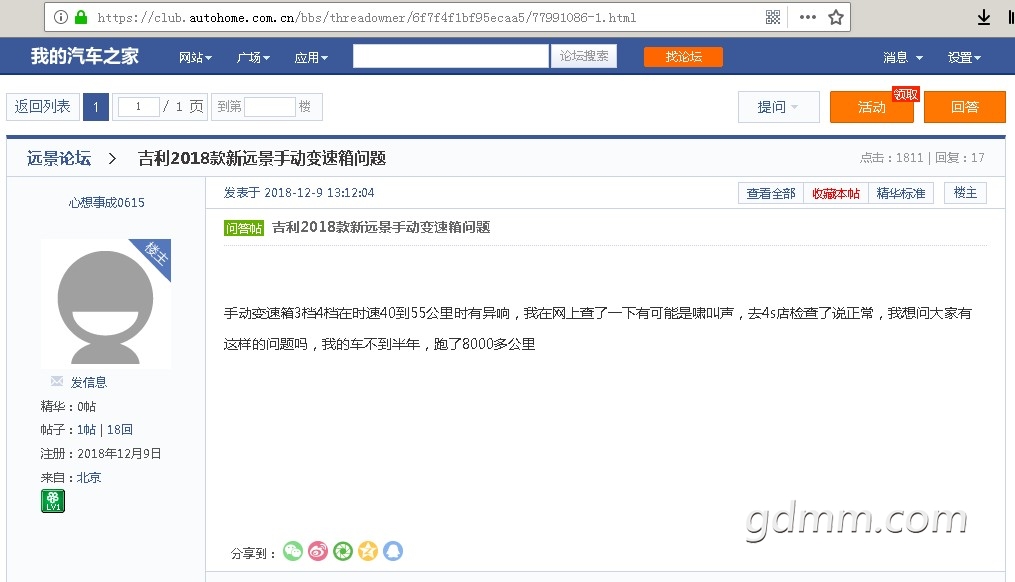Click the 精华：0帖 stat
1015x582 pixels.
click(68, 407)
